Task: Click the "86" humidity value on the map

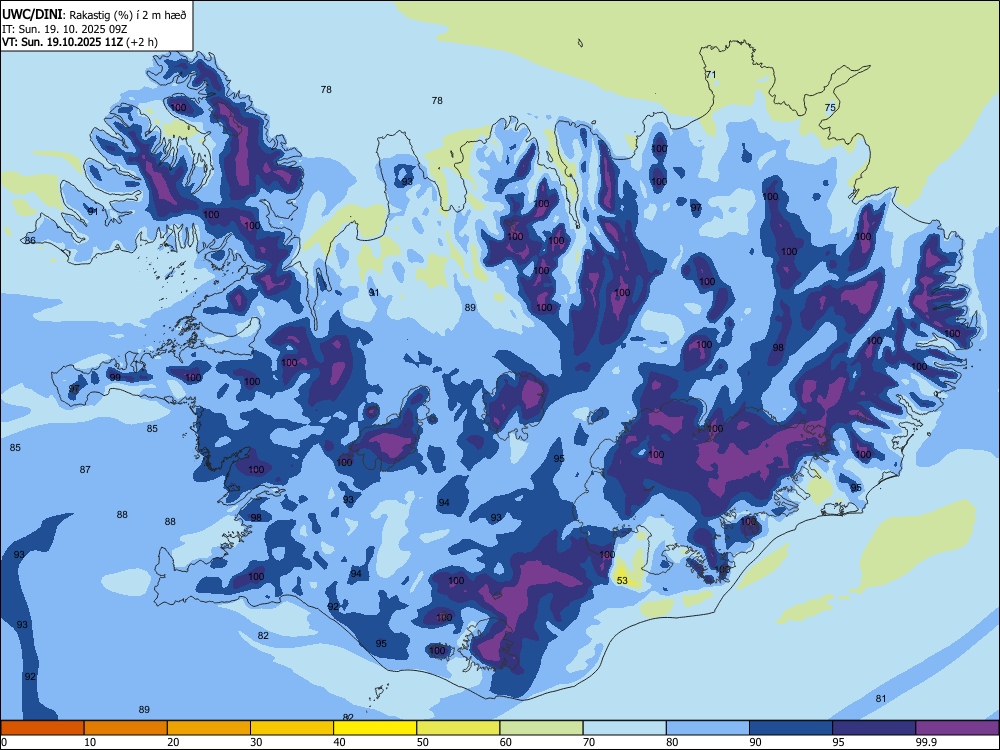Action: [x=30, y=240]
